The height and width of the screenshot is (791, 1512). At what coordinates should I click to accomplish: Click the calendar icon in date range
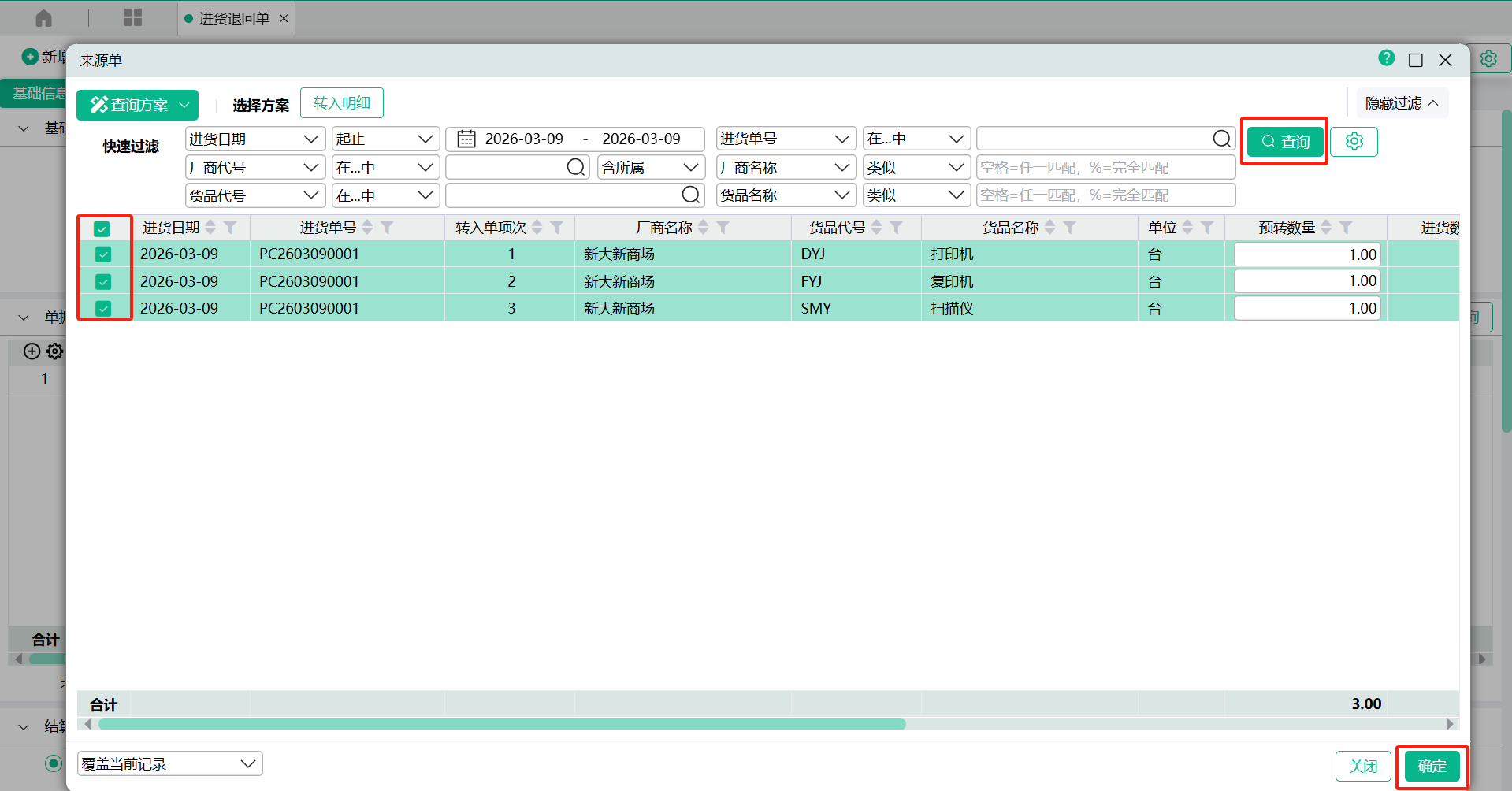[466, 139]
